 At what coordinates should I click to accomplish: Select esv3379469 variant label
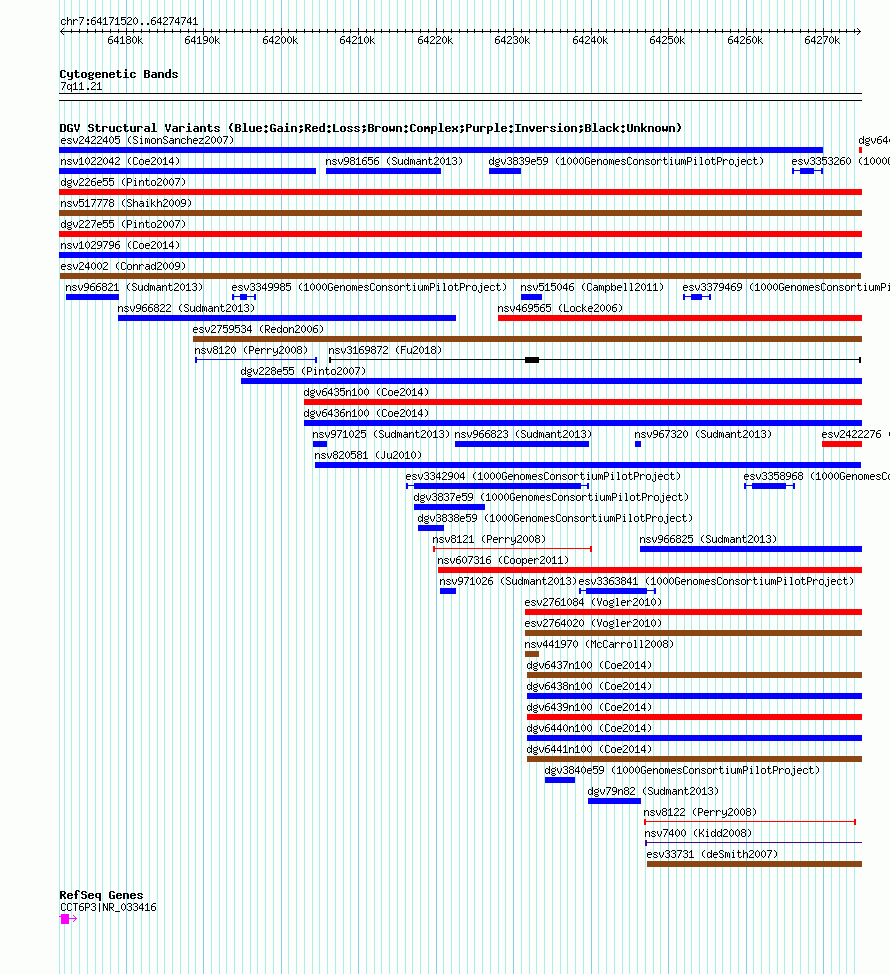point(786,288)
